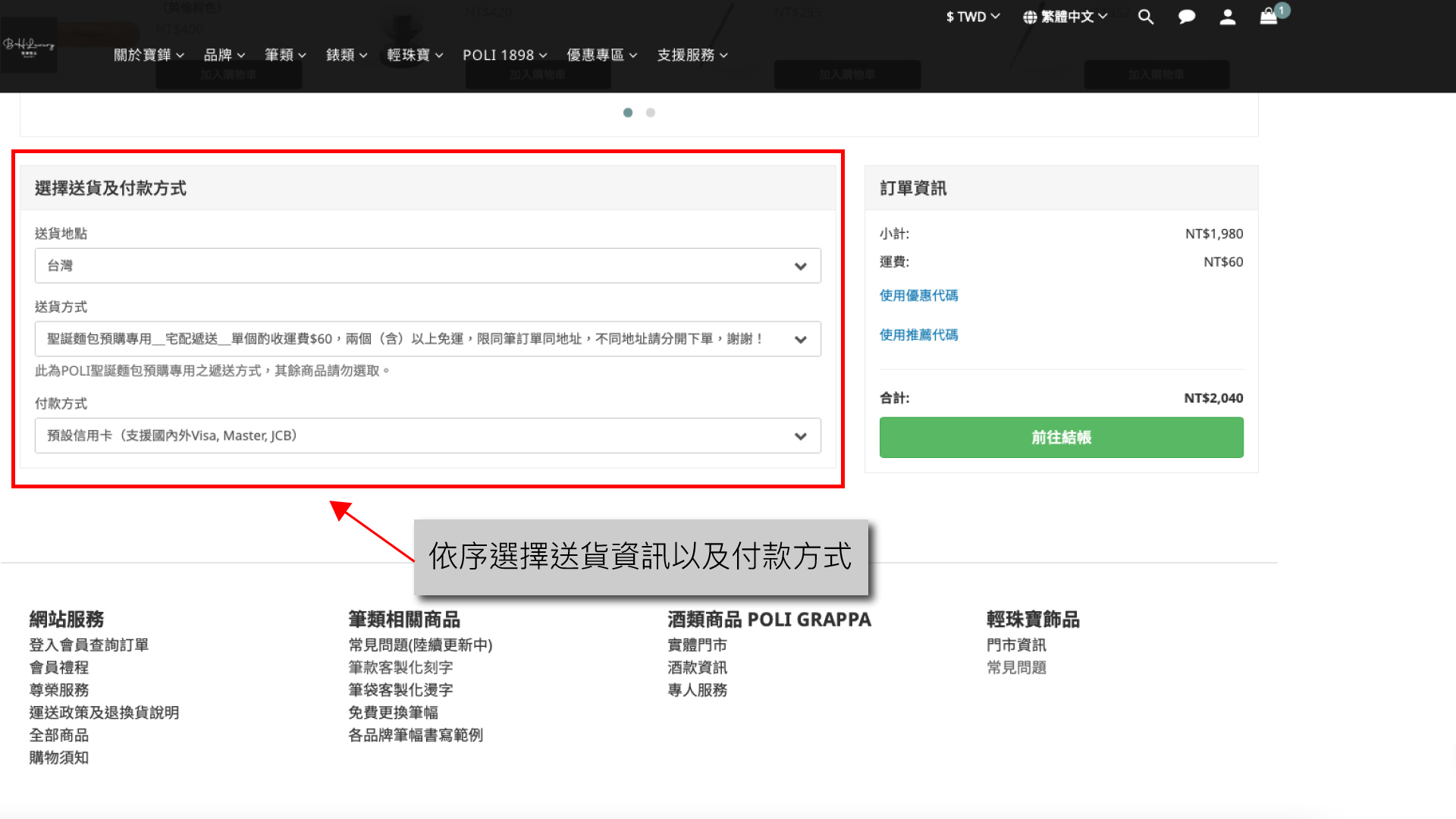Open the 付款方式 credit card dropdown
The width and height of the screenshot is (1456, 819).
428,436
